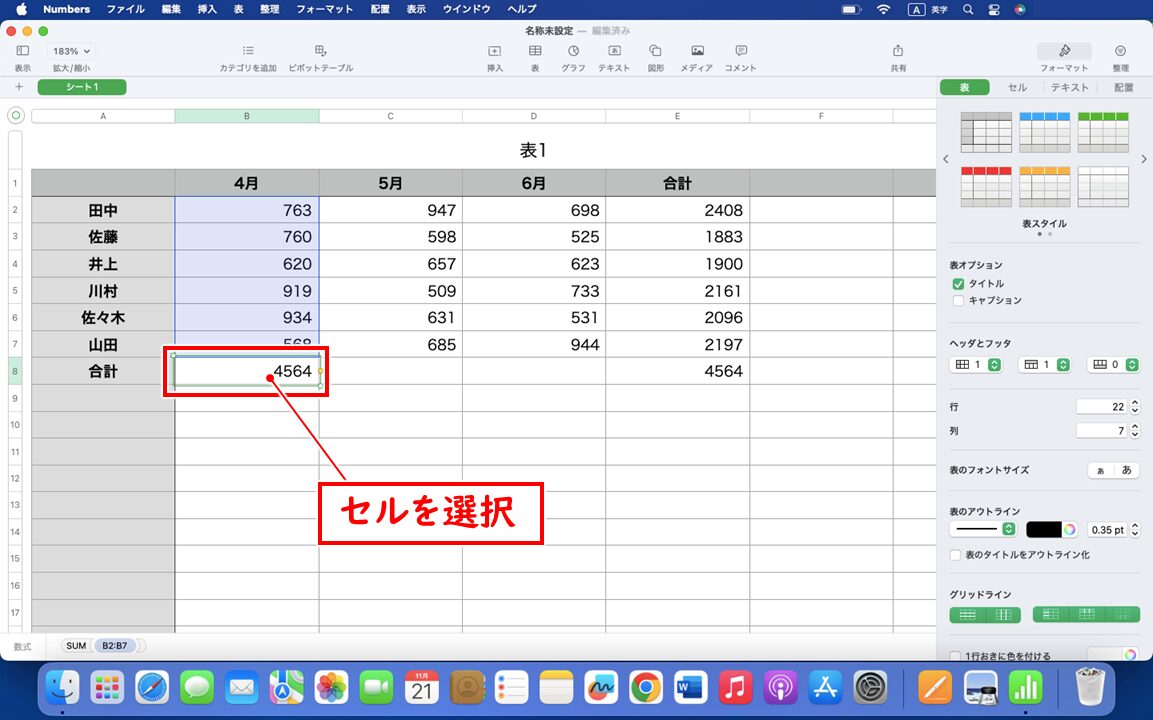The image size is (1153, 720).
Task: Open the ピボットテーブル creation tool
Action: point(322,56)
